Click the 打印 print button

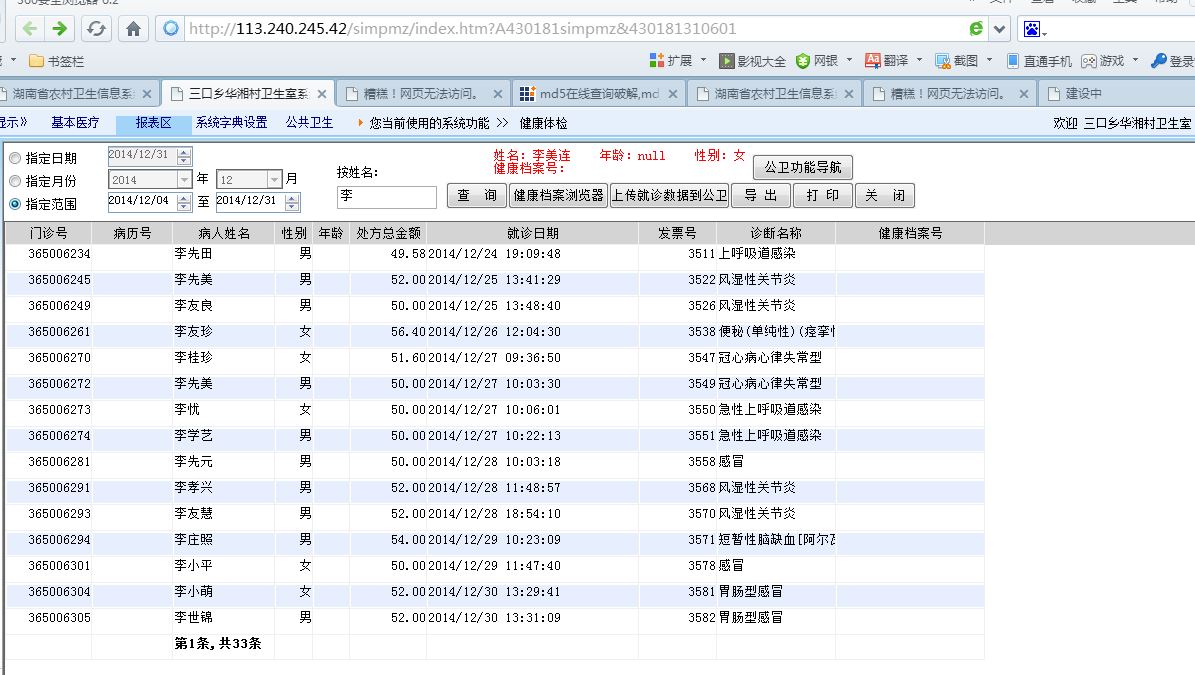pyautogui.click(x=822, y=196)
